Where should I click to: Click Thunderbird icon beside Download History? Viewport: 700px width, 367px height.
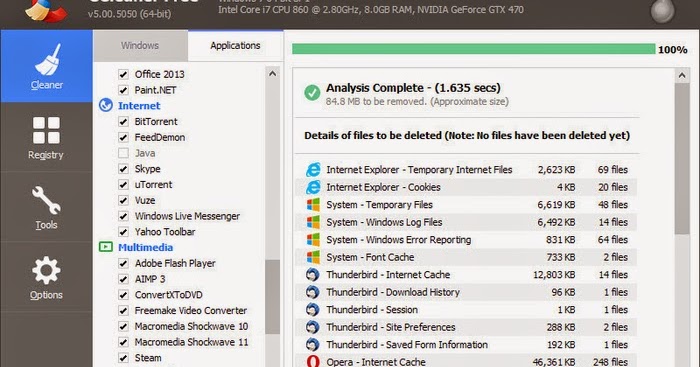312,292
